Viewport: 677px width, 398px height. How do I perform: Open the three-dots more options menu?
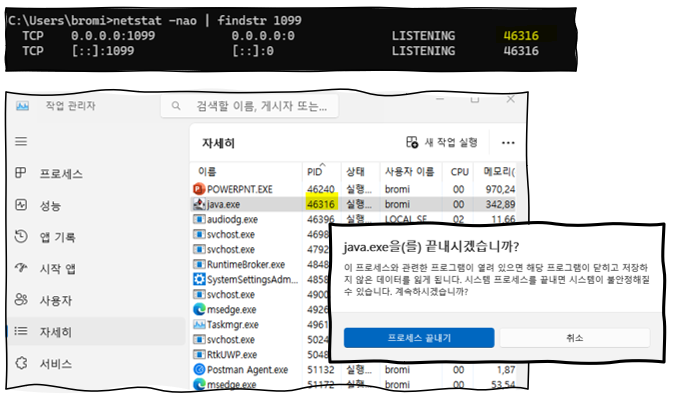click(x=508, y=143)
